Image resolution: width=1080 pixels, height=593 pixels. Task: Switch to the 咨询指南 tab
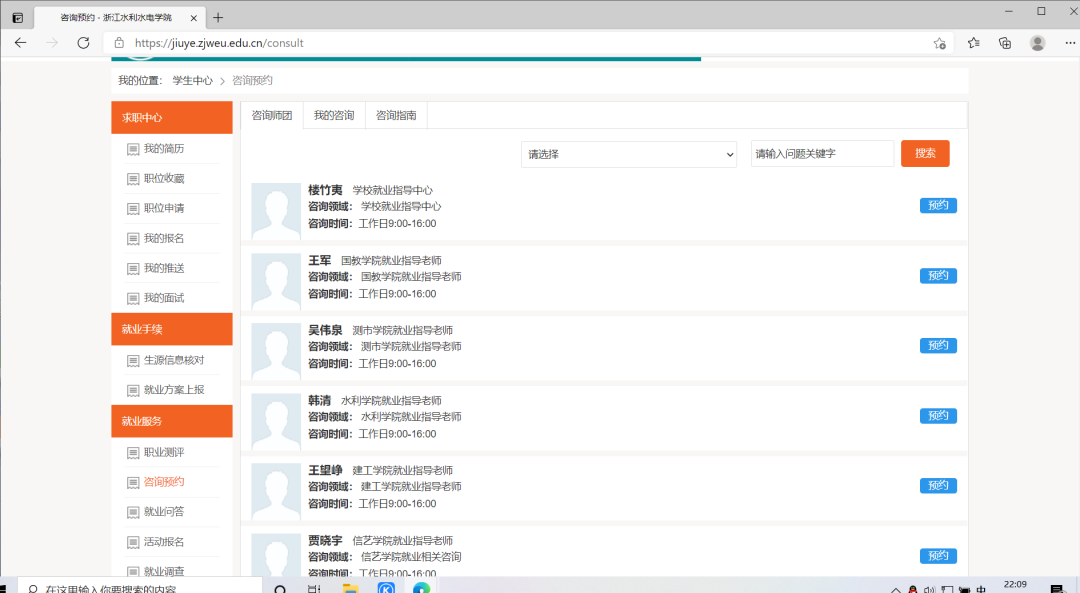coord(396,115)
